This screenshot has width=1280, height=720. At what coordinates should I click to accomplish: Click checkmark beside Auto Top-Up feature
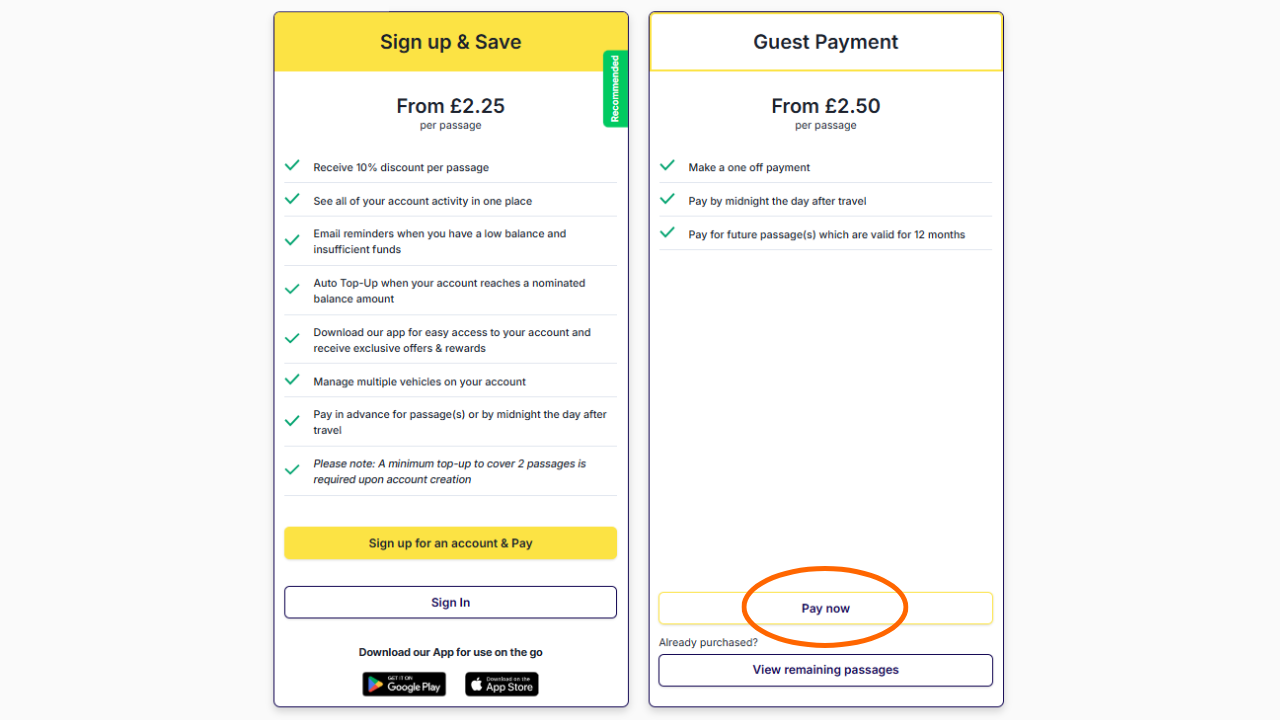[x=292, y=290]
